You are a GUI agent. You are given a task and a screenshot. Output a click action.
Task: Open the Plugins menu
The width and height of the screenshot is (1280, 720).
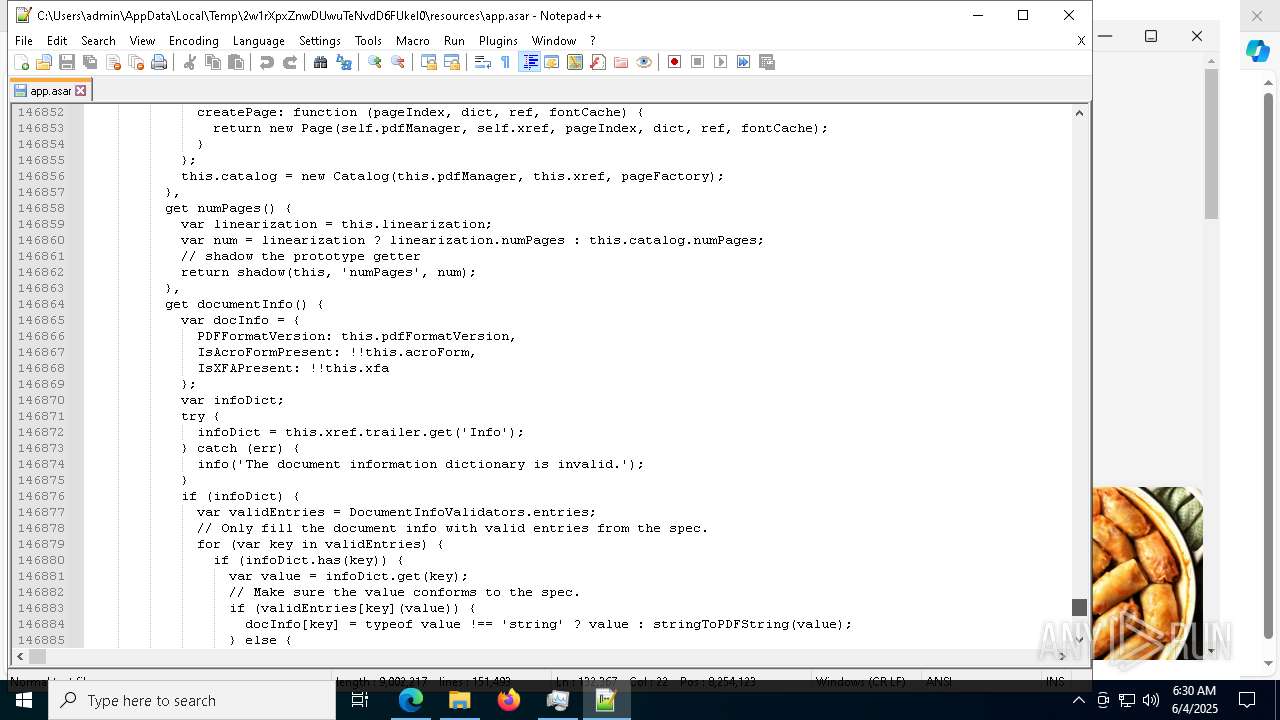point(498,41)
